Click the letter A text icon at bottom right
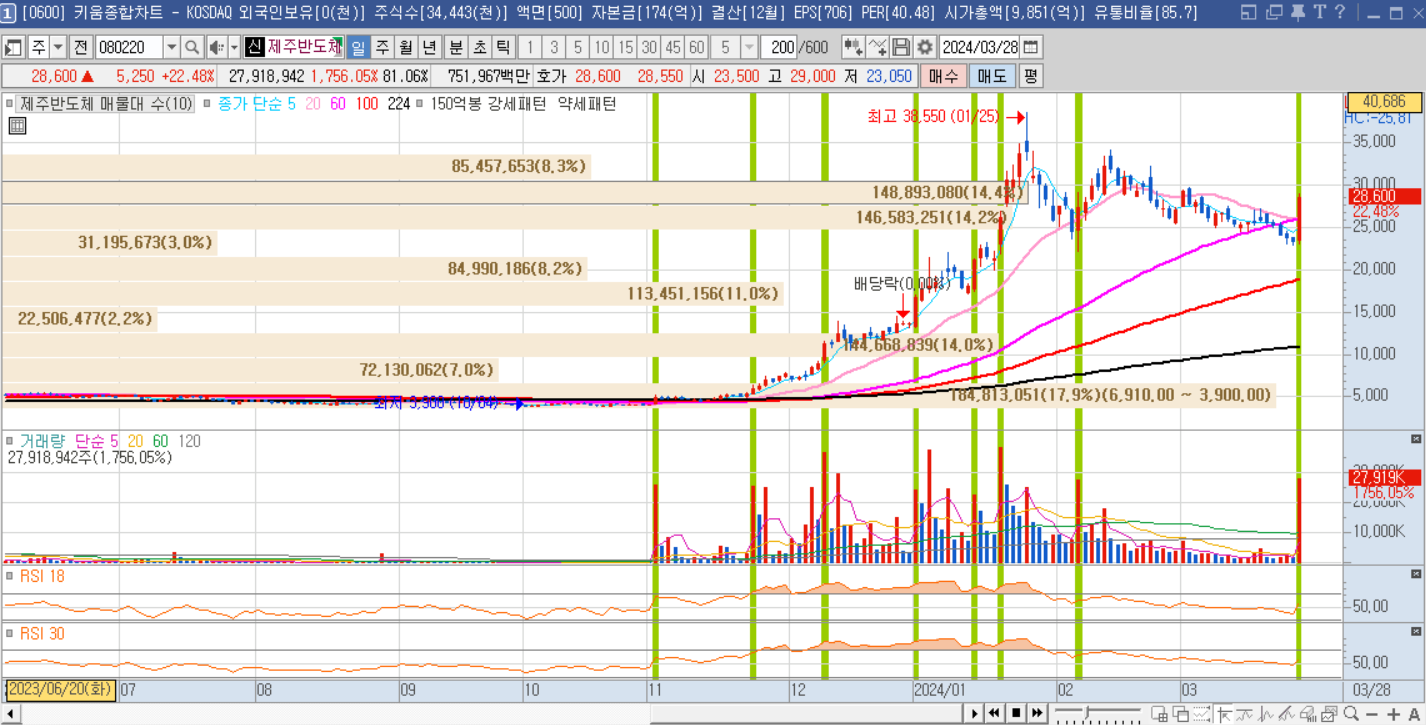Viewport: 1426px width, 725px height. (1413, 713)
